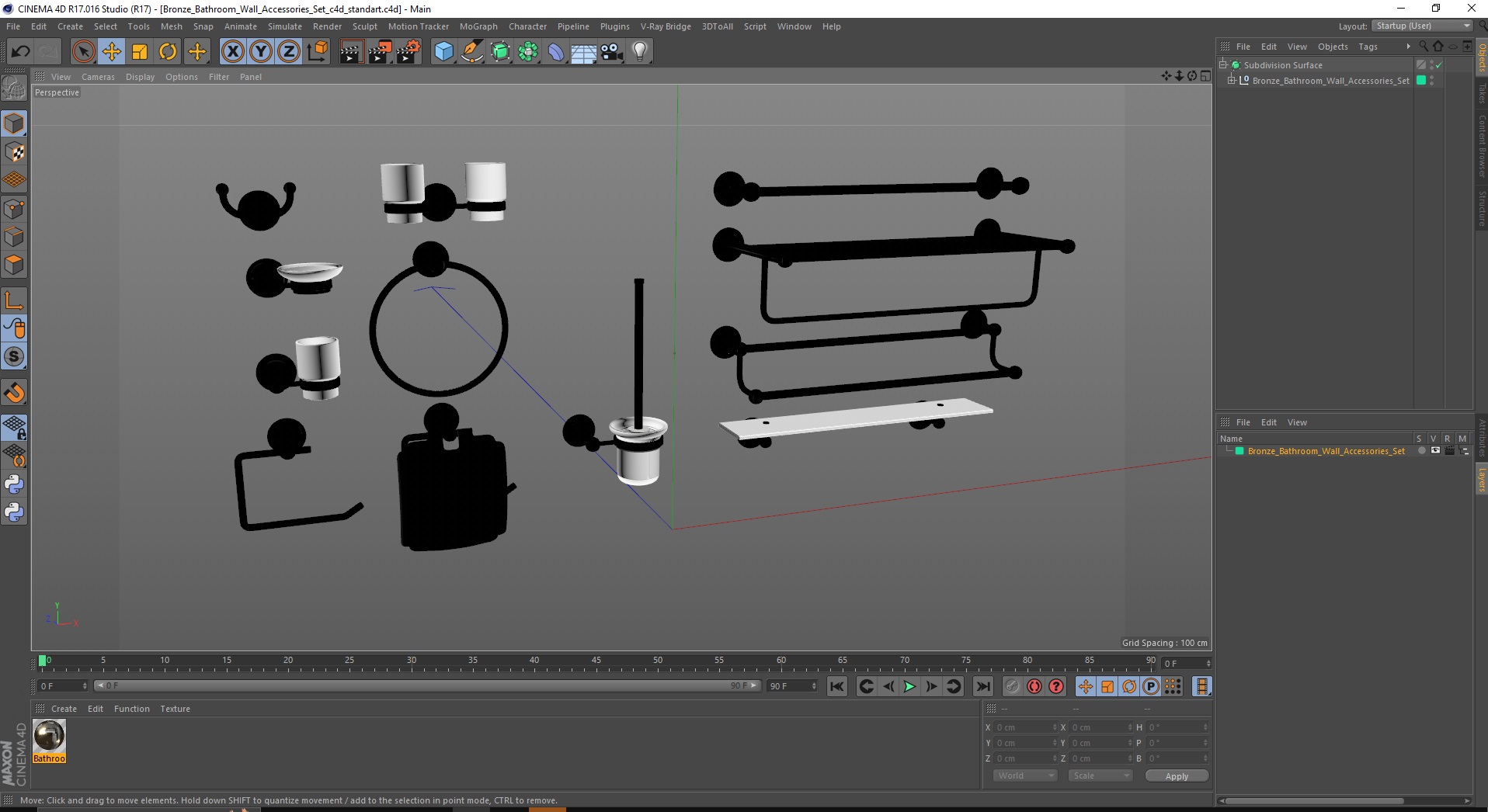Open the Simulate menu

tap(285, 26)
